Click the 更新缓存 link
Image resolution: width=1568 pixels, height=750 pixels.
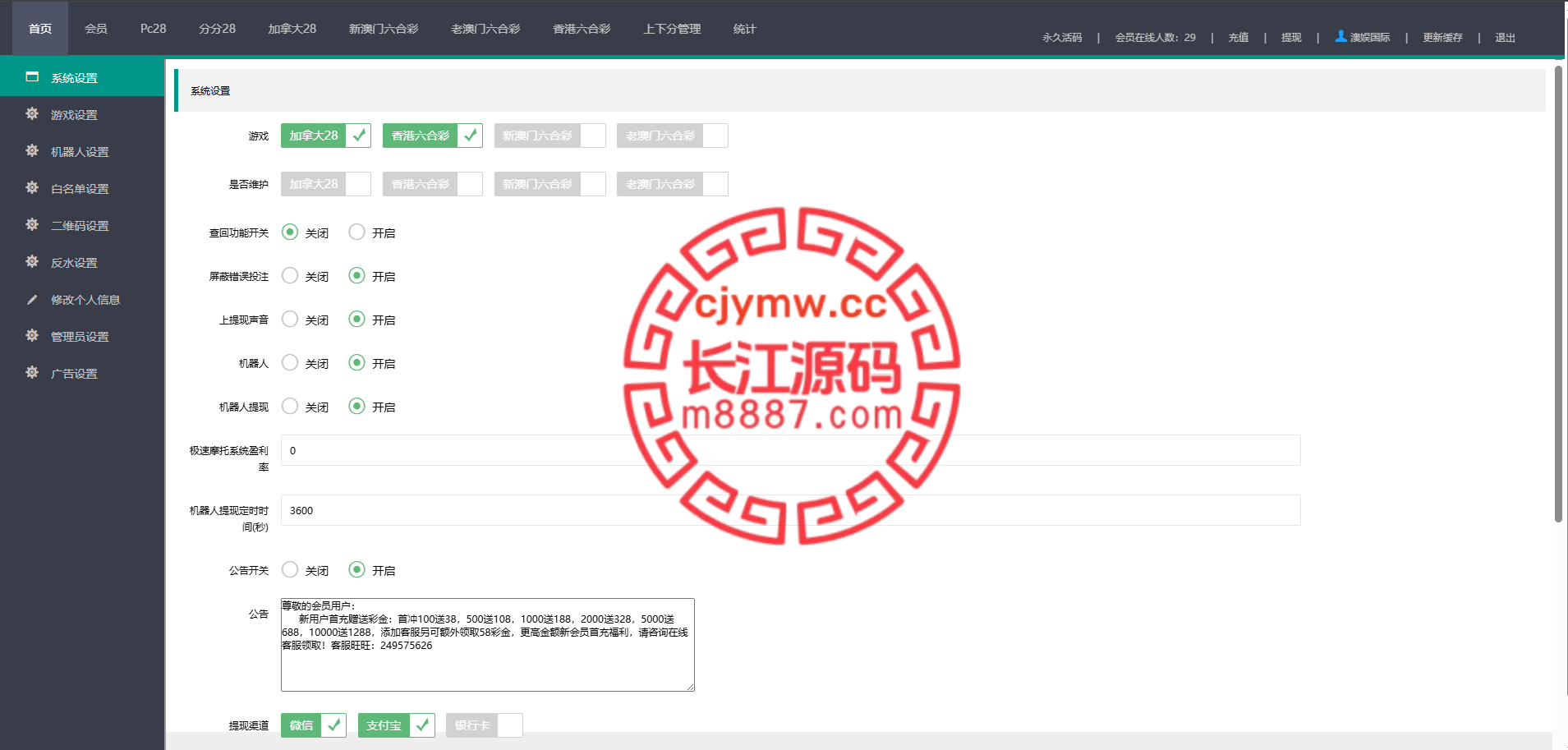coord(1443,38)
